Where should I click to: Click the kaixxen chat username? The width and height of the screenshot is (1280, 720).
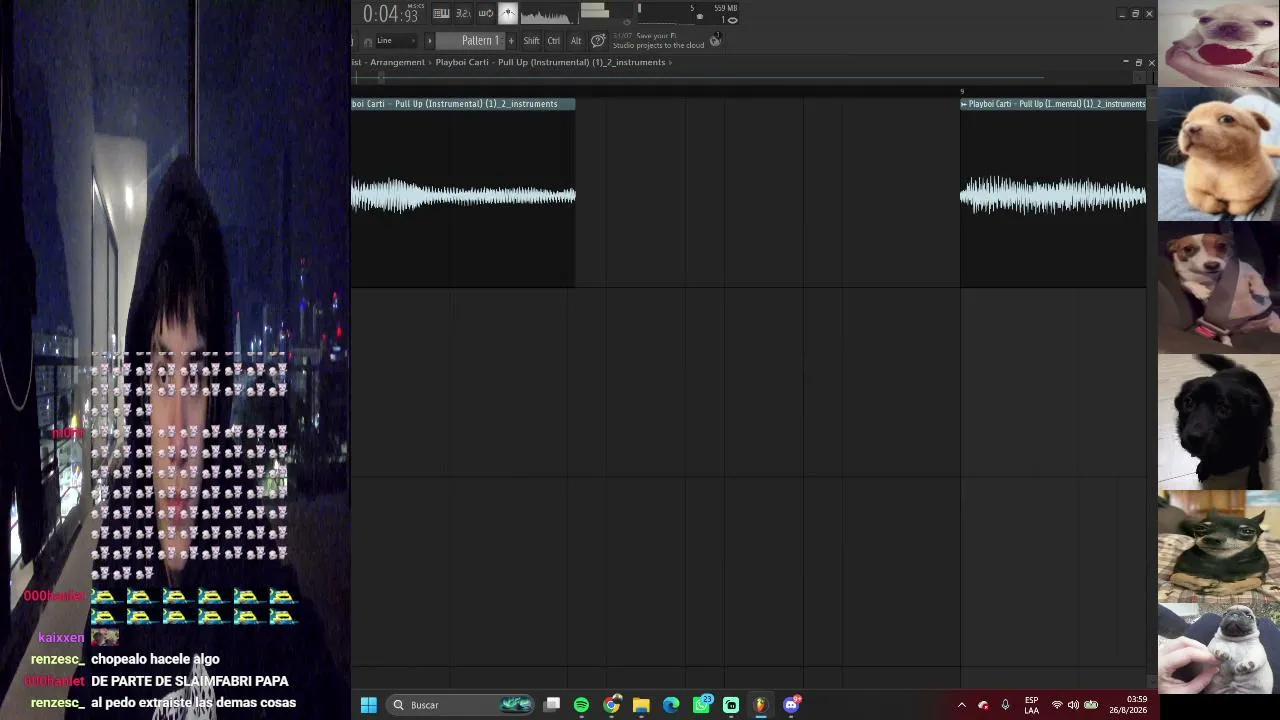click(x=61, y=638)
